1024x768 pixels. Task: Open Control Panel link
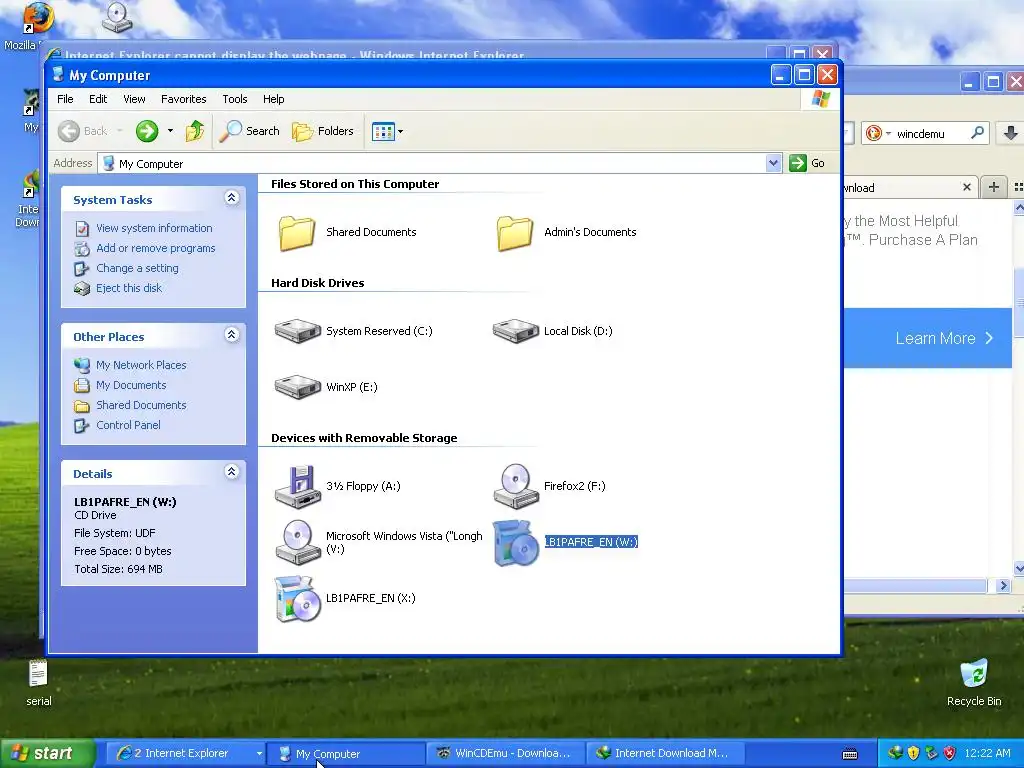point(128,425)
